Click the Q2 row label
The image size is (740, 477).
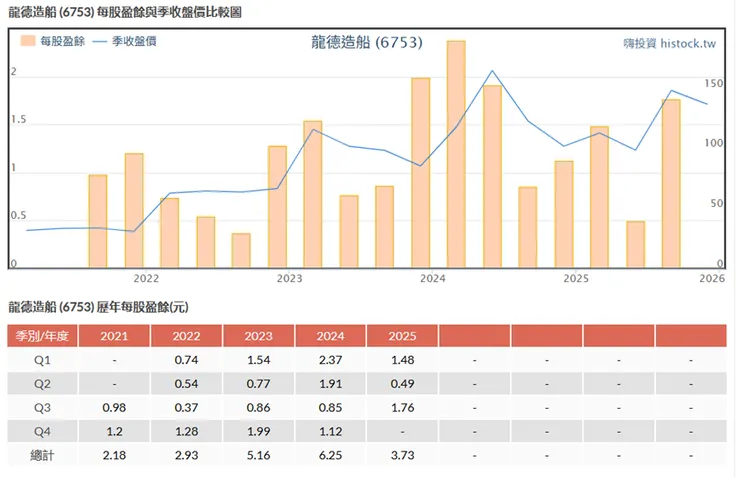(x=42, y=384)
